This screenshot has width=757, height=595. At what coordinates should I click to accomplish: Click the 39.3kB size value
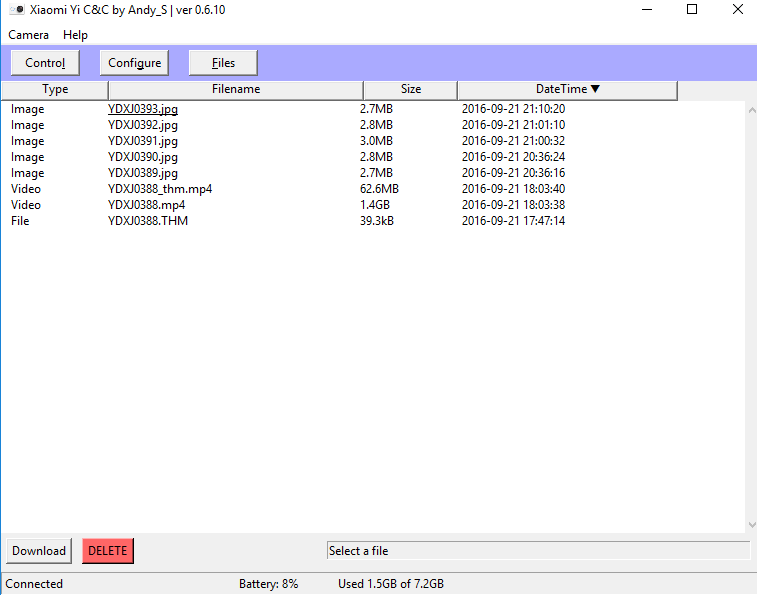[377, 221]
